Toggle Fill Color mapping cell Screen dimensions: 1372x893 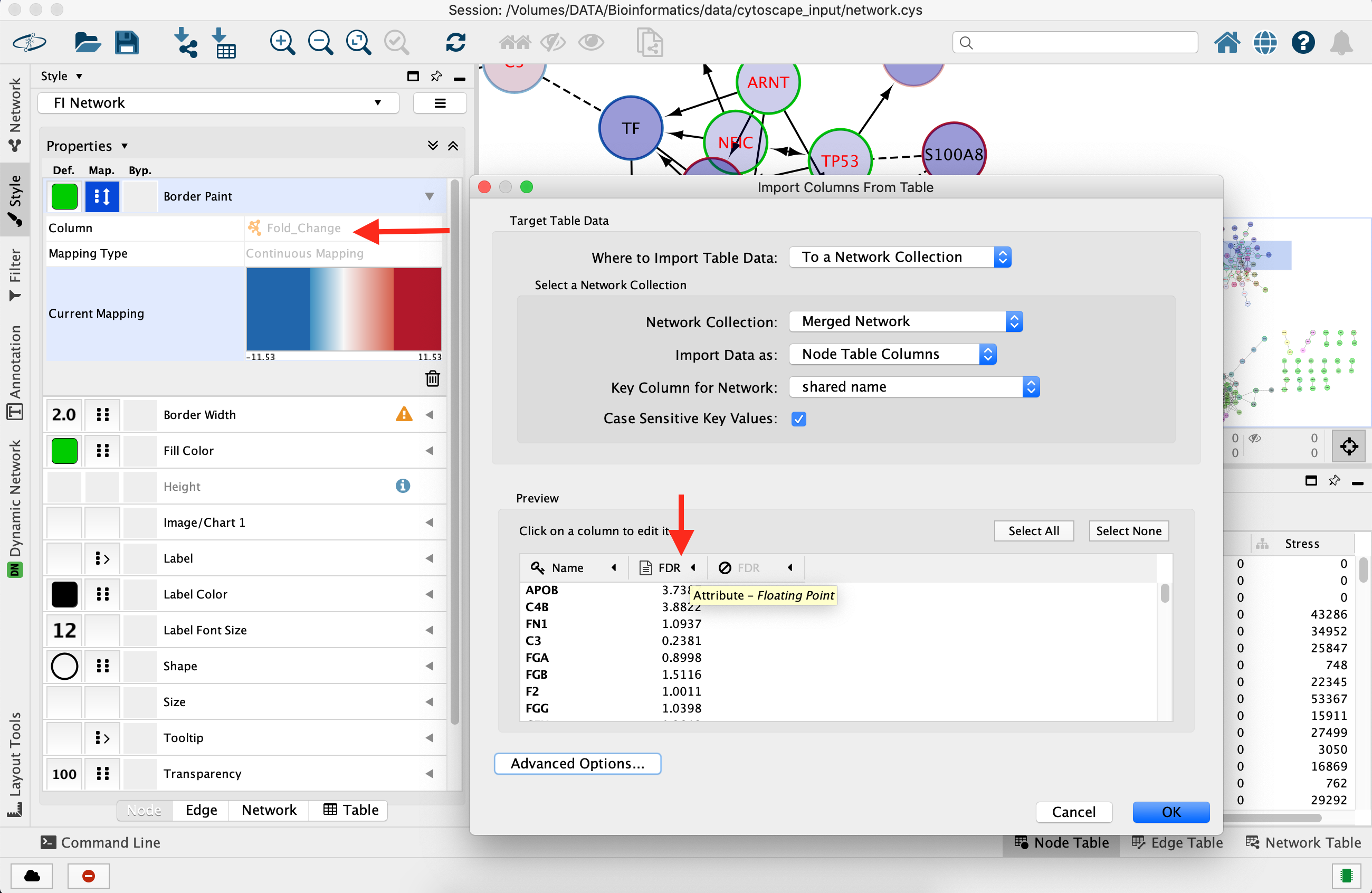102,450
